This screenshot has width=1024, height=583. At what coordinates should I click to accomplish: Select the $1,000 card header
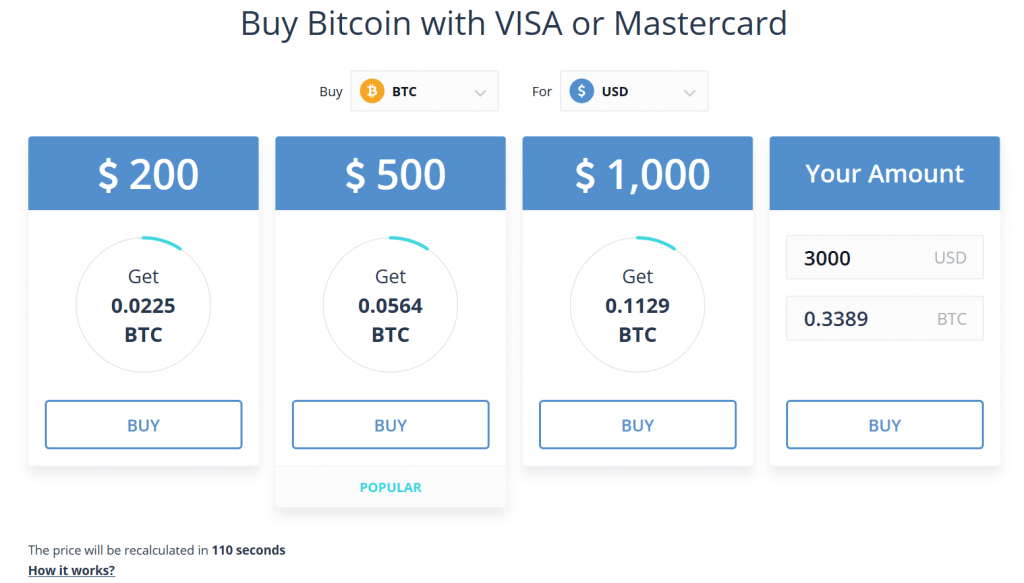click(637, 173)
